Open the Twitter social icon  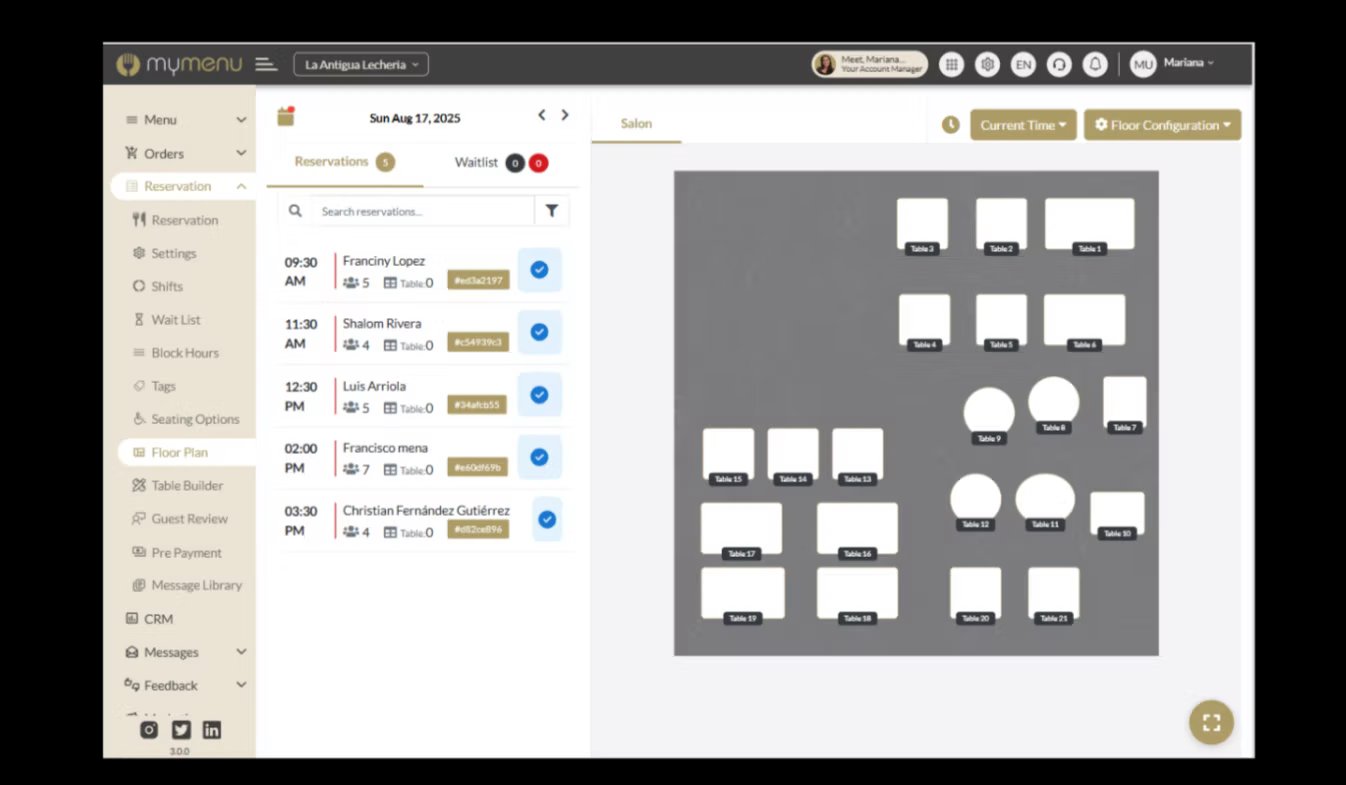tap(181, 730)
